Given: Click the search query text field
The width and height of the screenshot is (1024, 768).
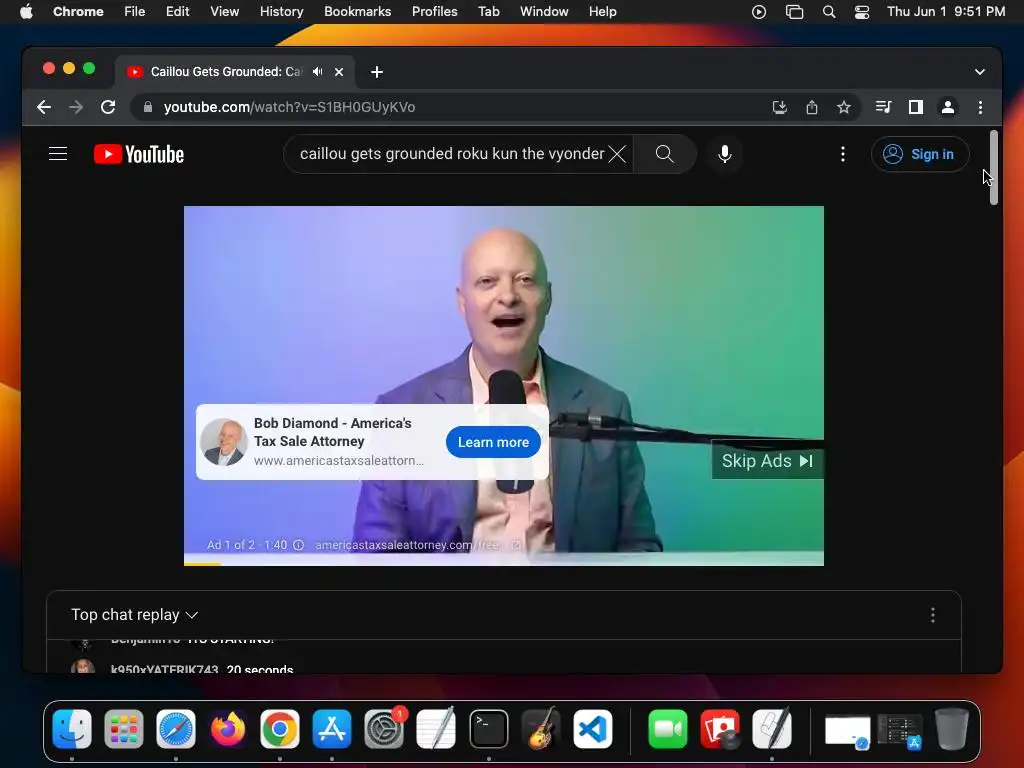Looking at the screenshot, I should point(452,154).
